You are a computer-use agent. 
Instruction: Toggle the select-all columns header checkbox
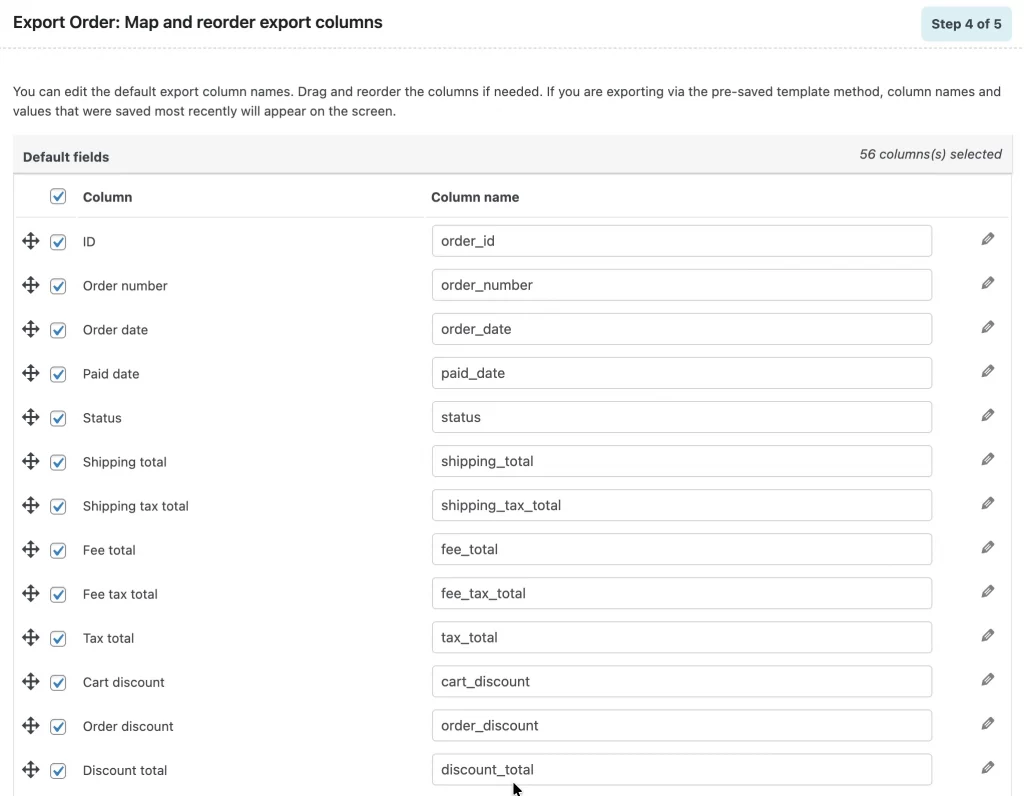coord(58,197)
